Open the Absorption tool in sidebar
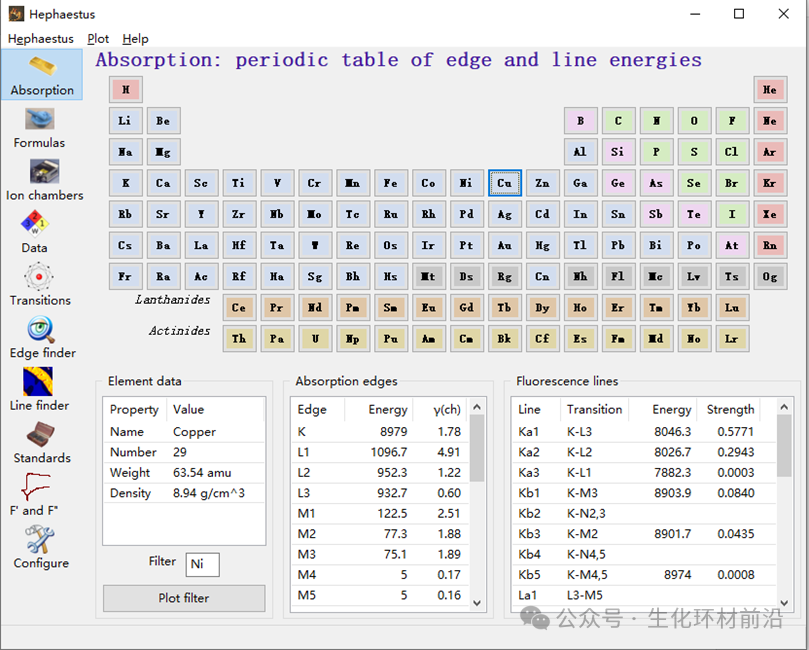Image resolution: width=809 pixels, height=650 pixels. point(42,75)
